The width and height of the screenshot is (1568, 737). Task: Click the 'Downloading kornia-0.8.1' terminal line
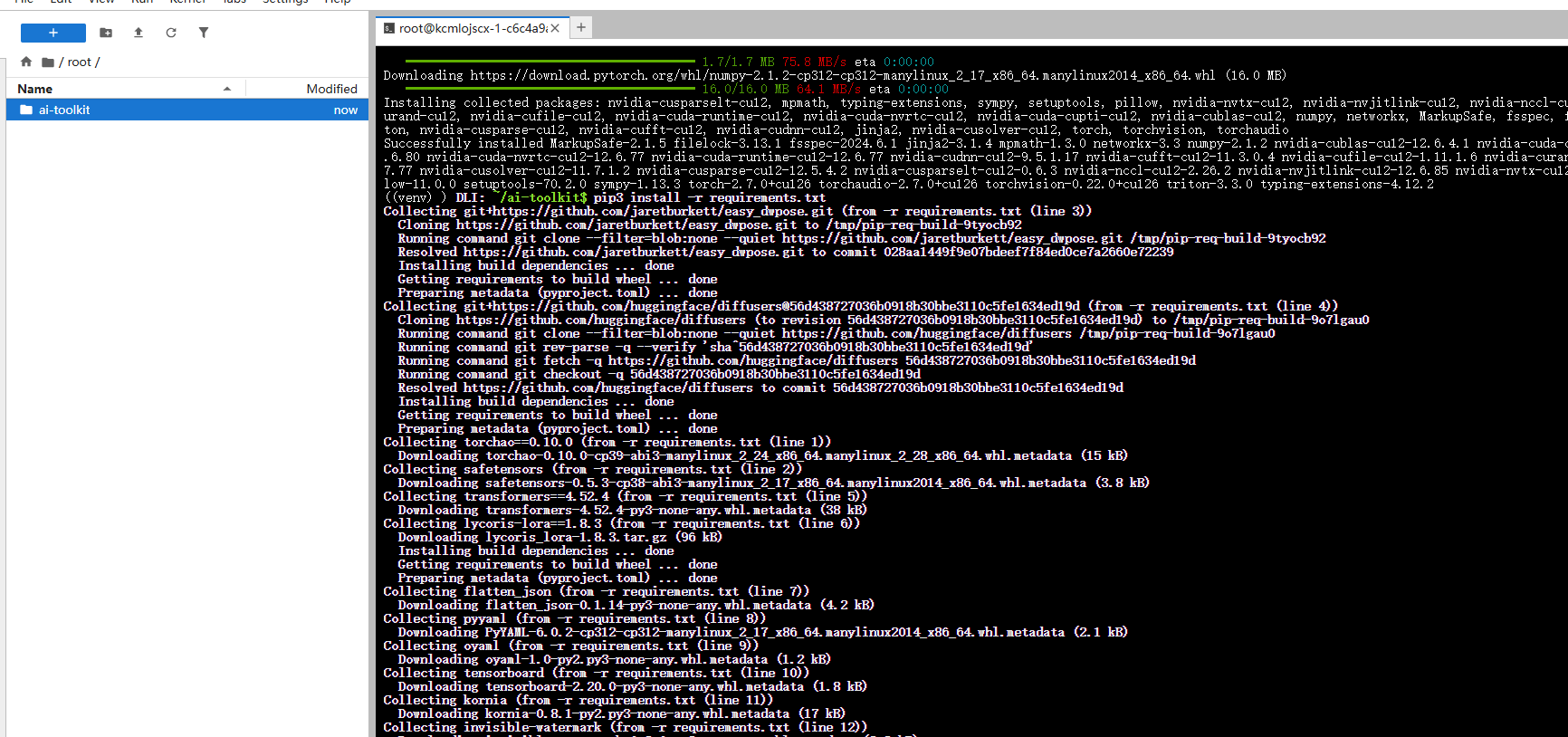pos(621,713)
